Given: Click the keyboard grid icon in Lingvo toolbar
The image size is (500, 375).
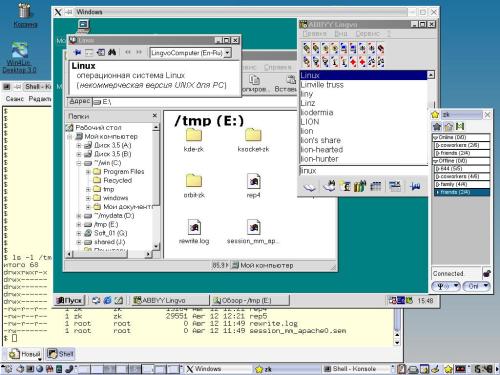Looking at the screenshot, I should tap(376, 186).
